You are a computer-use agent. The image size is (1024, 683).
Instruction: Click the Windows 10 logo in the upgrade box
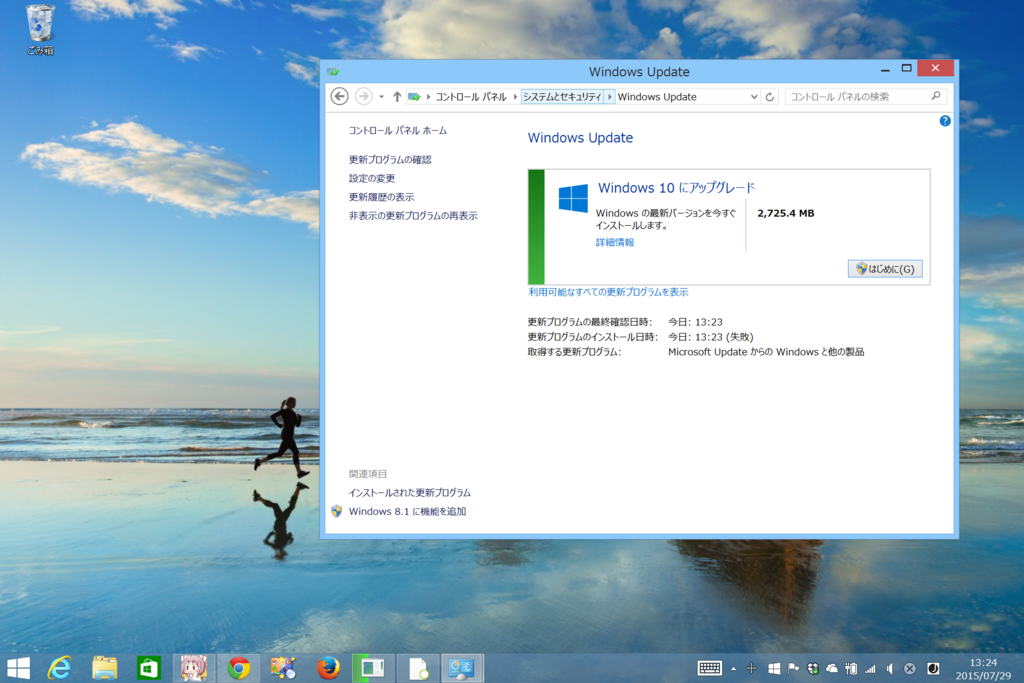573,198
